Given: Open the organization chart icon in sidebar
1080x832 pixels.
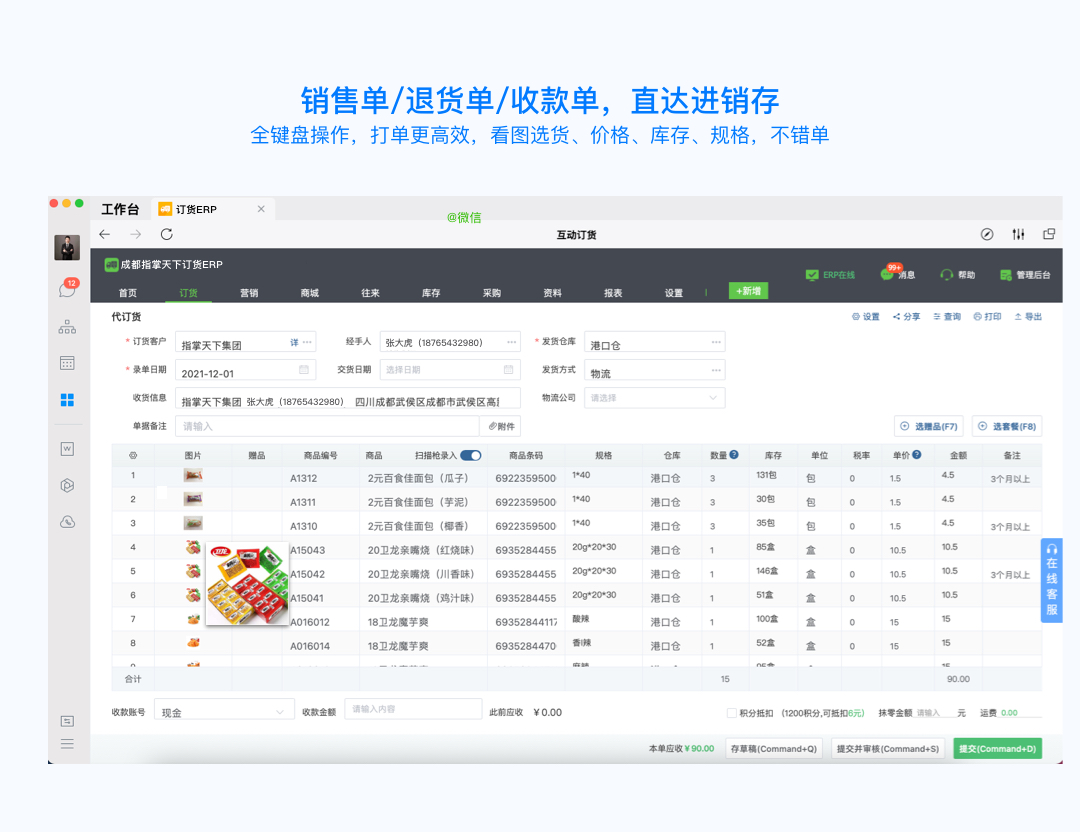Looking at the screenshot, I should click(68, 326).
